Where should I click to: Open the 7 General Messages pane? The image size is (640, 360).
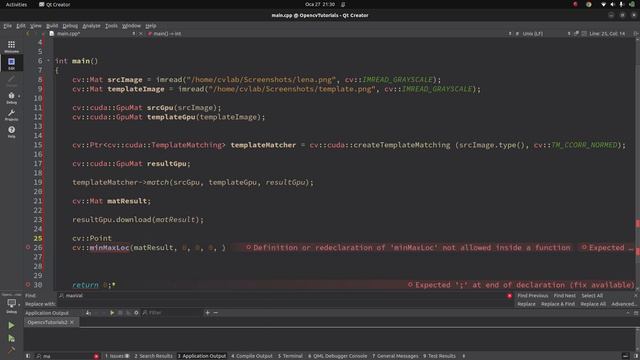pos(395,356)
